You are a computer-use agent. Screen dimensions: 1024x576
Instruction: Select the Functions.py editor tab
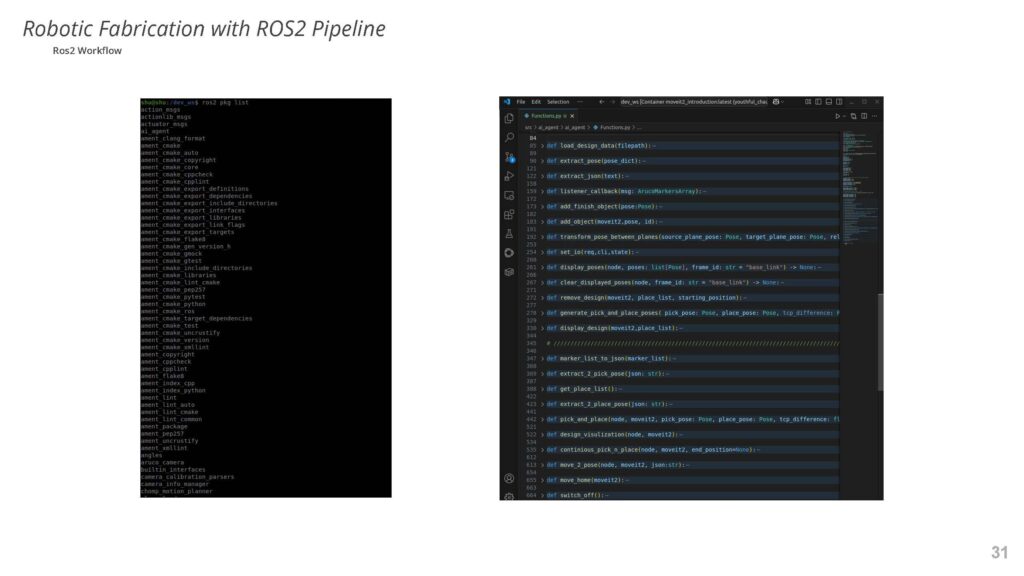click(x=547, y=116)
